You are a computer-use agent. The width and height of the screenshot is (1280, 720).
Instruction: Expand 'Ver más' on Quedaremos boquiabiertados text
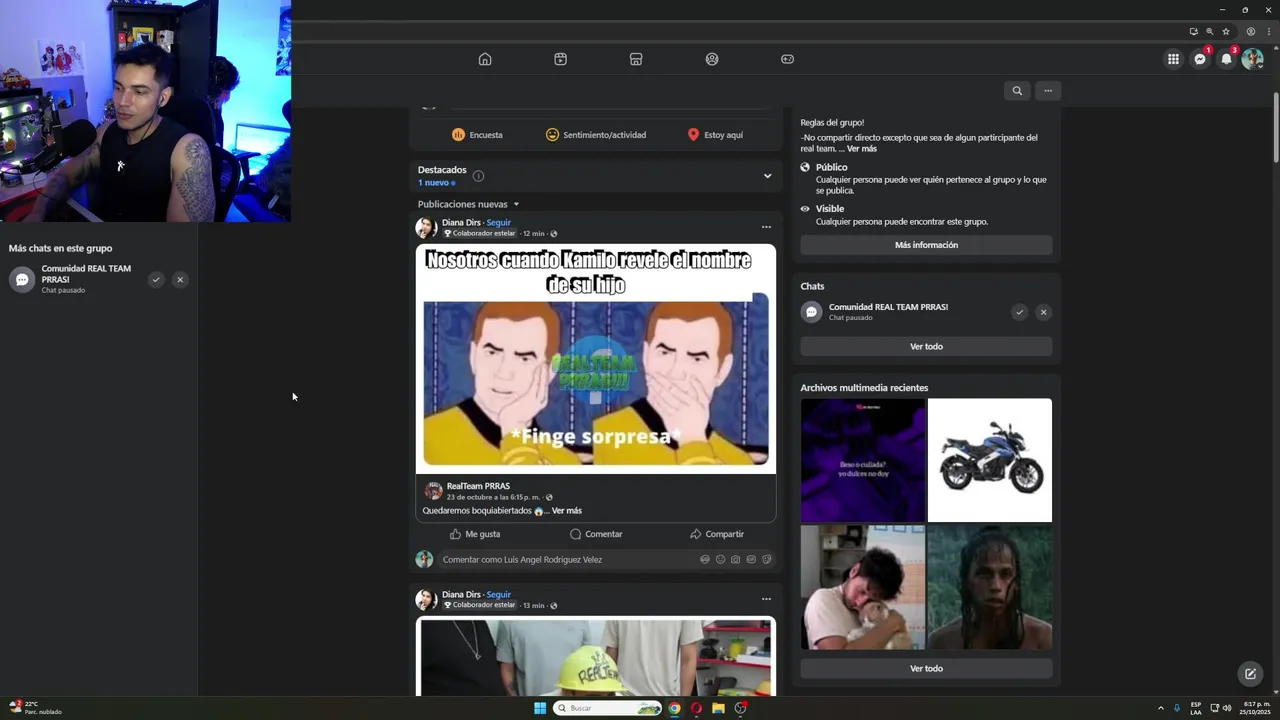pos(566,511)
